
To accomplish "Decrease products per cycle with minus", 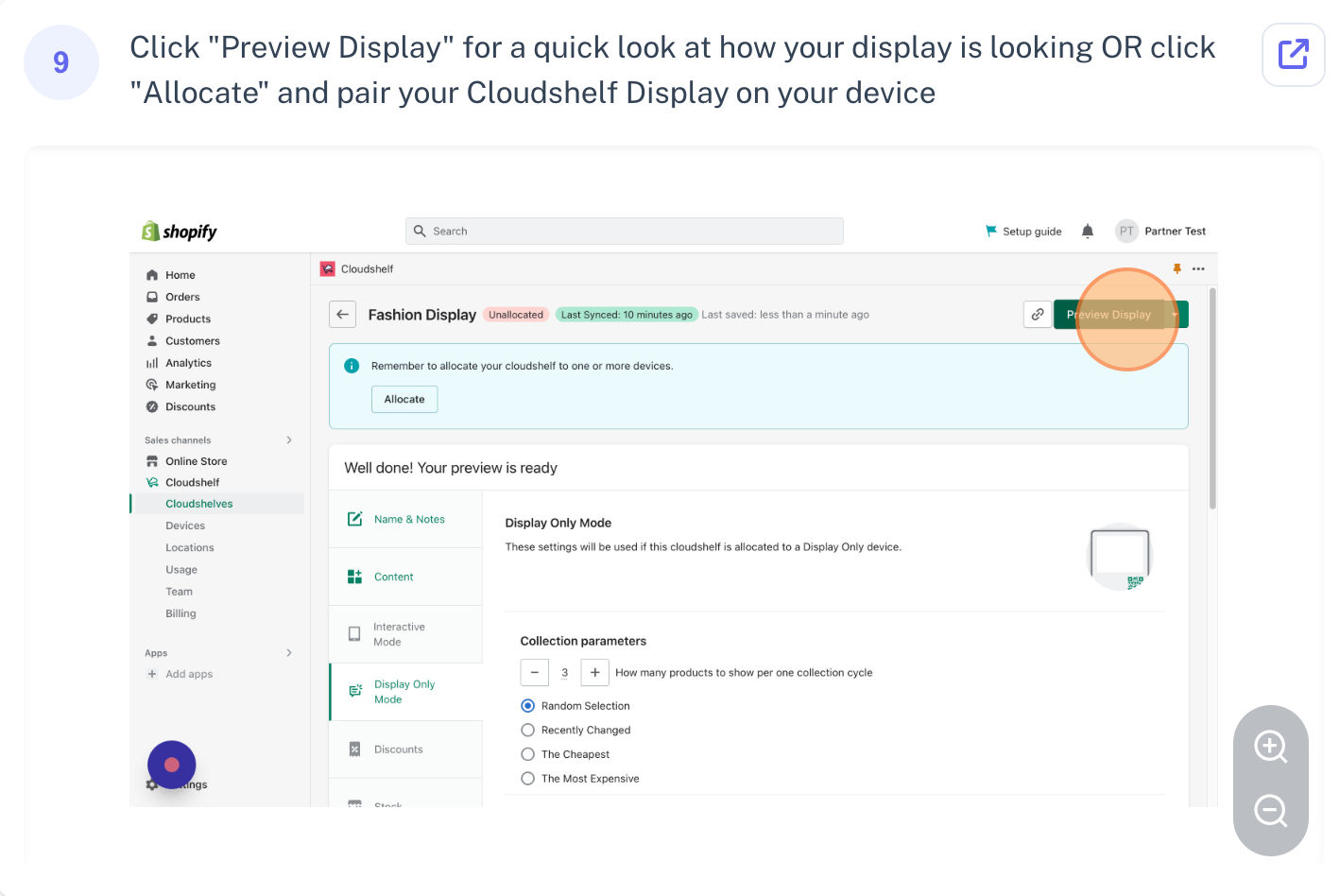I will (535, 672).
